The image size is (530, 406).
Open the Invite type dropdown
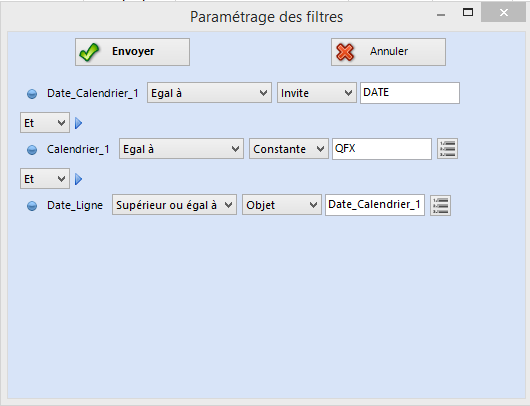pyautogui.click(x=317, y=93)
